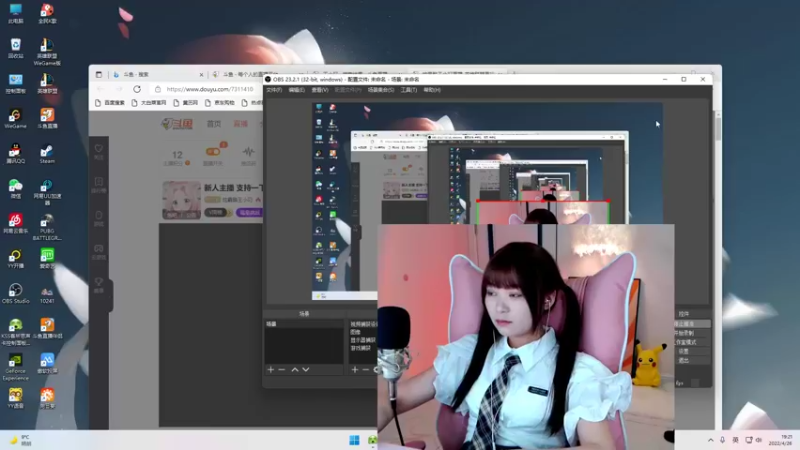
Task: Open the 腾讯QQ desktop icon
Action: pyautogui.click(x=15, y=154)
